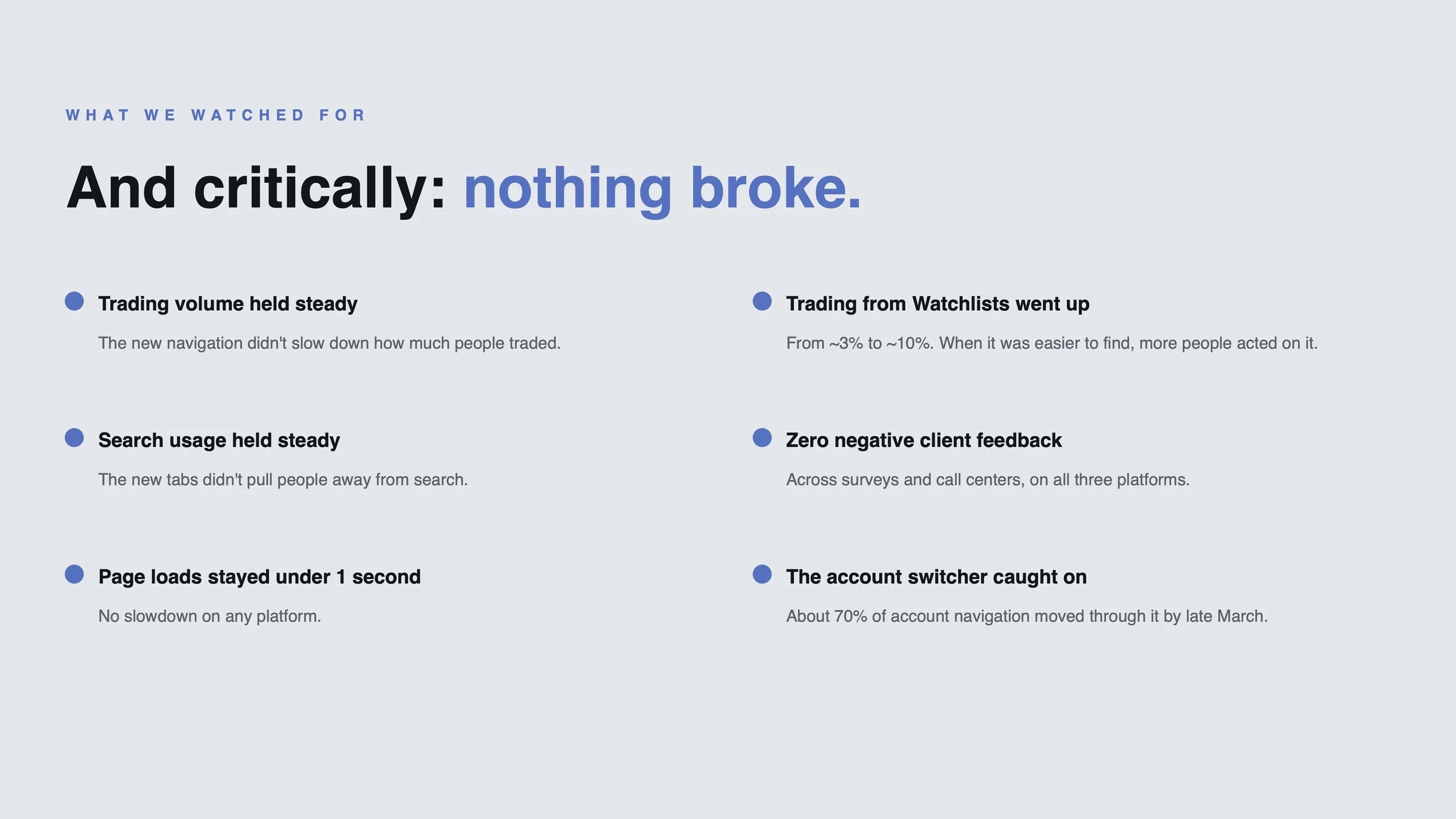1456x819 pixels.
Task: Click the 'And critically:' headline text
Action: click(x=256, y=188)
